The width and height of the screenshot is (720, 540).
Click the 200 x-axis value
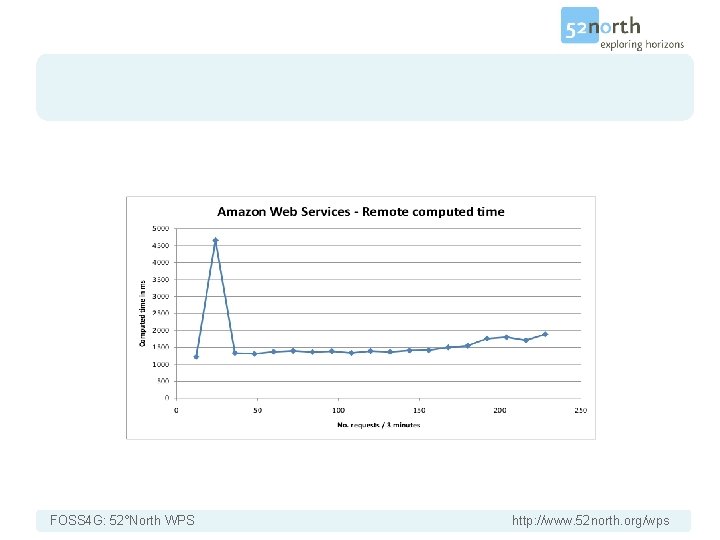tap(500, 410)
